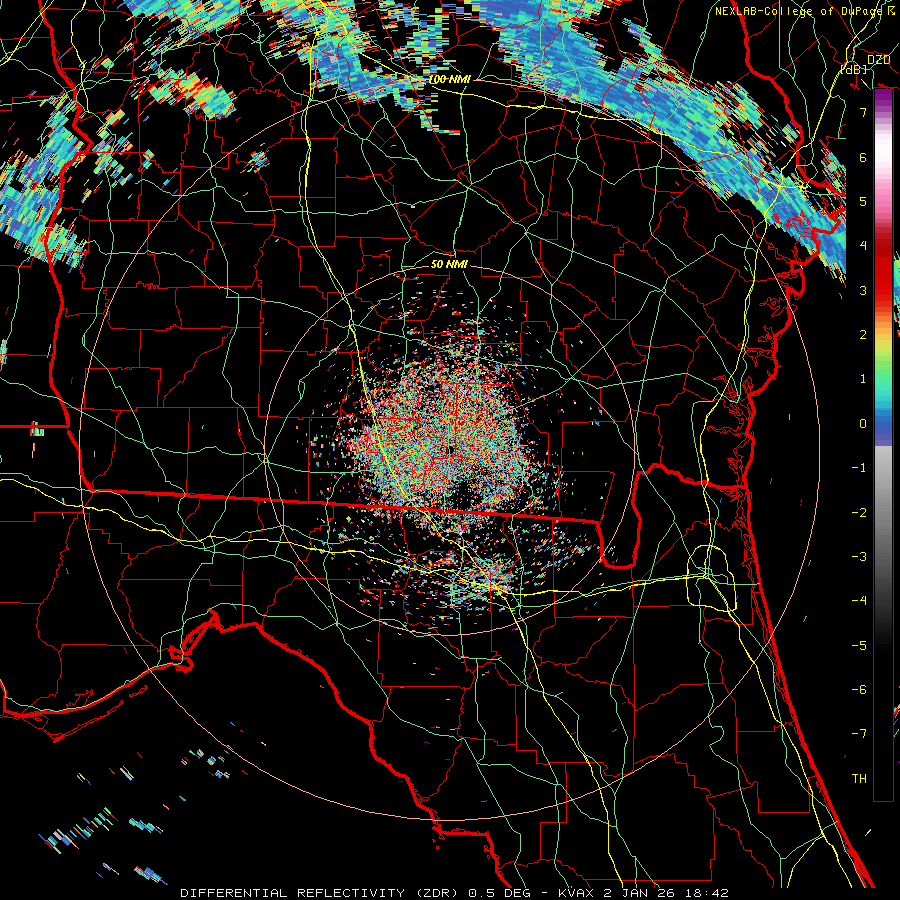Click the "NEXLAB-College of DuPage" header text
Viewport: 900px width, 900px height.
[x=797, y=11]
